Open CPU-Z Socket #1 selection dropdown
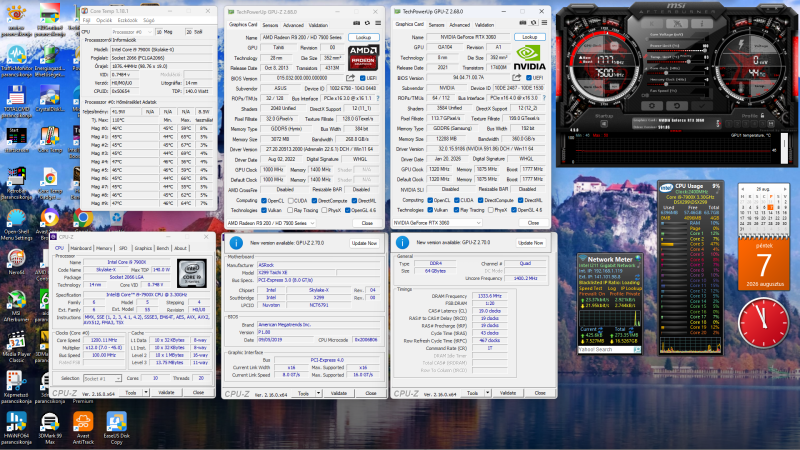 [x=102, y=379]
